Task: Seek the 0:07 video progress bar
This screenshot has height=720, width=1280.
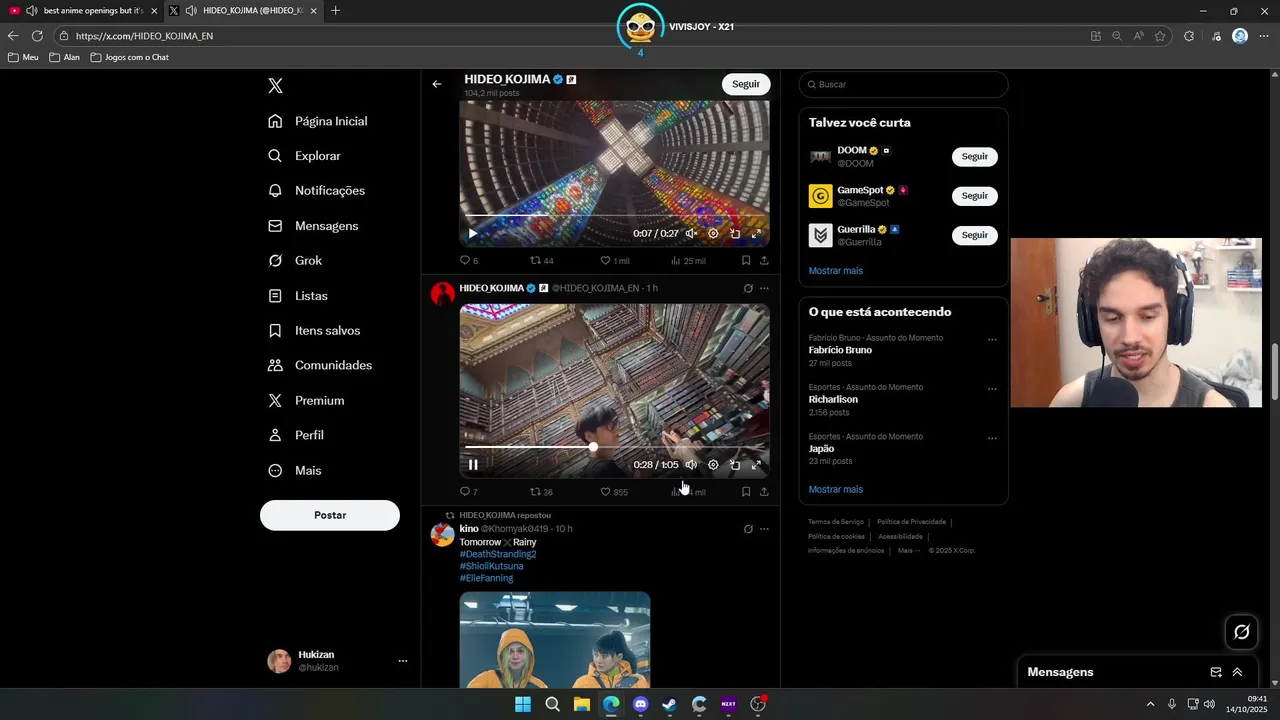Action: (614, 215)
